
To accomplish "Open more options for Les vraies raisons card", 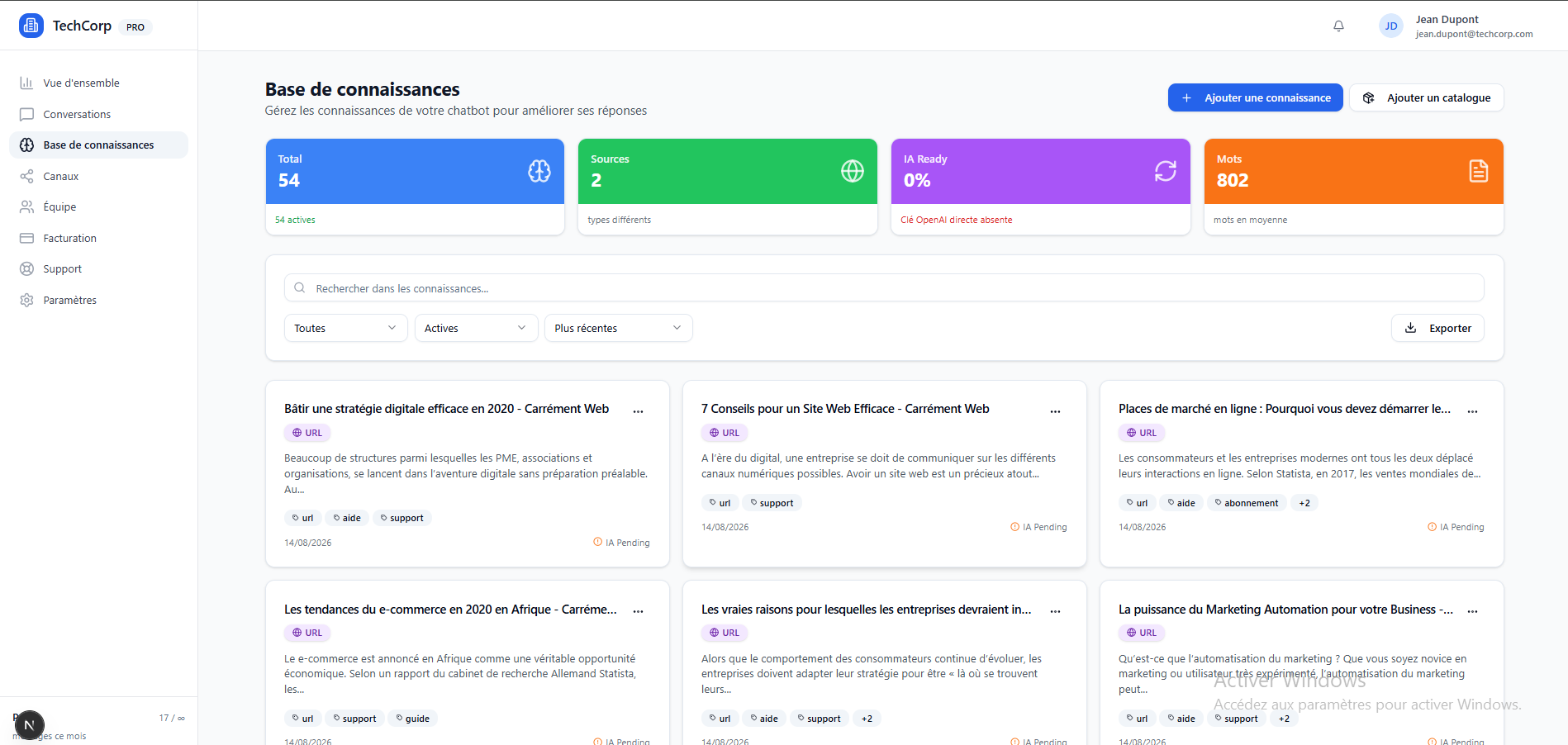I will click(1055, 611).
